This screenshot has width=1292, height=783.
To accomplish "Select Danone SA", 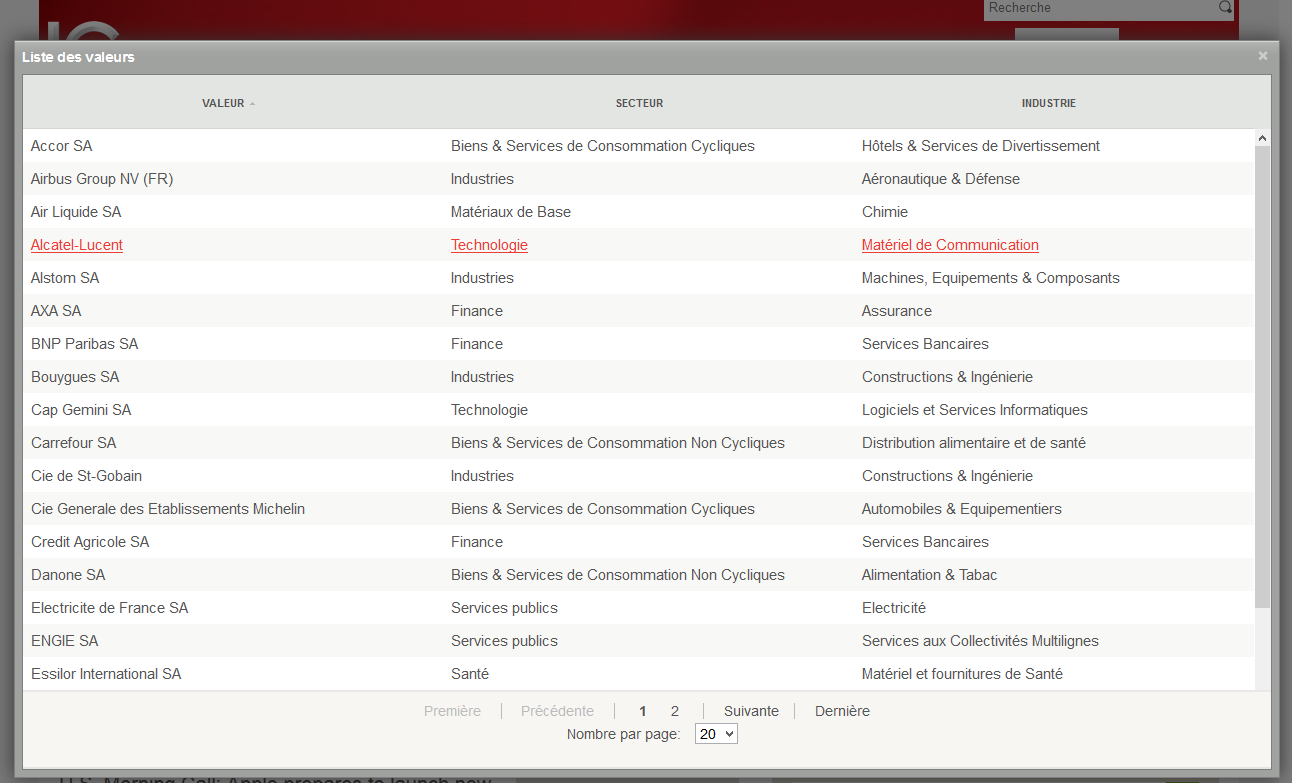I will click(x=68, y=575).
